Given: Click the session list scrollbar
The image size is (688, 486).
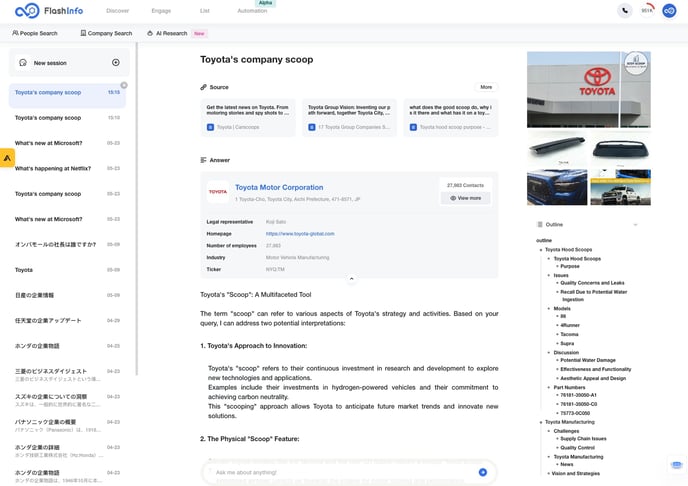Looking at the screenshot, I should tap(136, 209).
